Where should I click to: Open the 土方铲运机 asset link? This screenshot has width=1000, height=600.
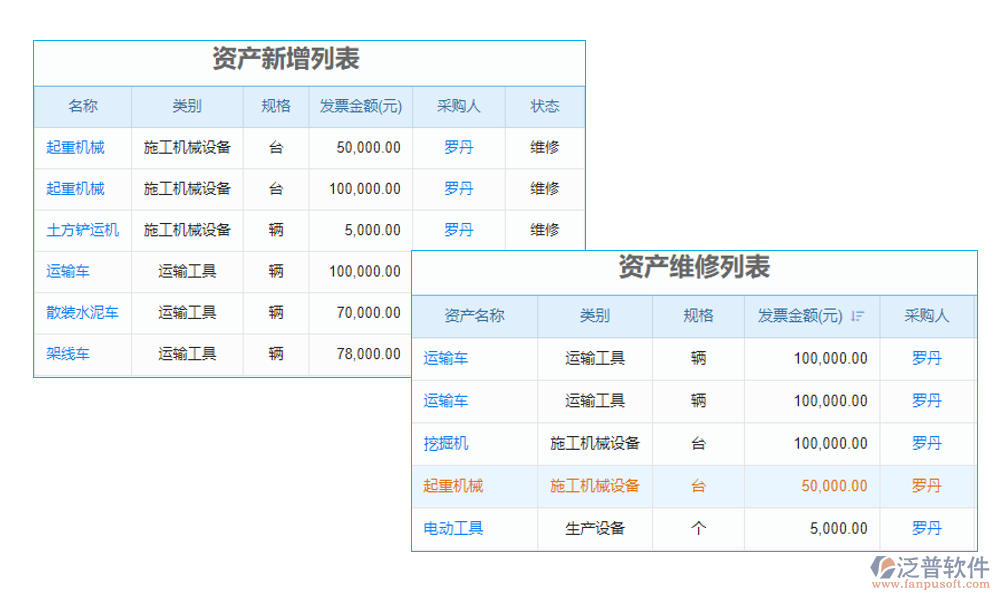coord(83,229)
